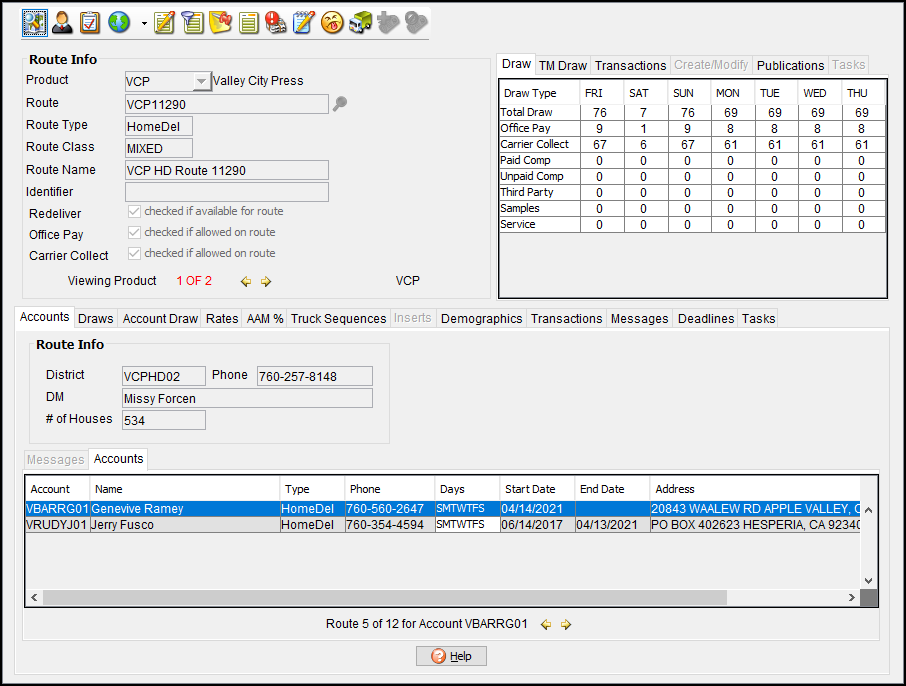The width and height of the screenshot is (906, 686).
Task: Toggle the Carrier Collect checkbox
Action: click(x=134, y=254)
